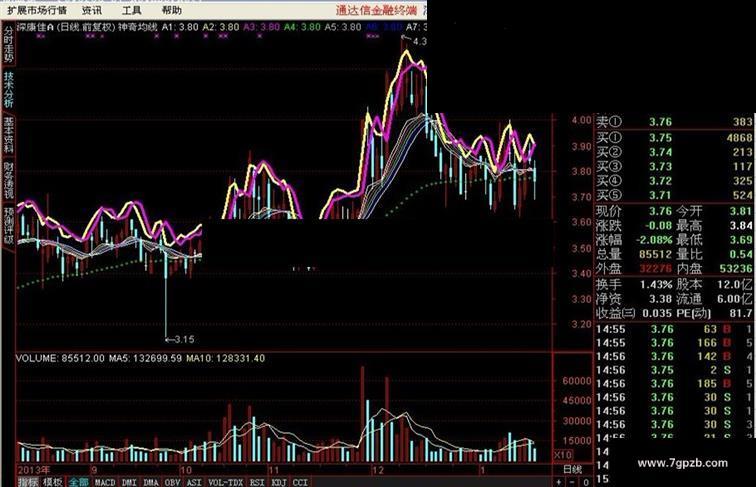
Task: Click the 买④ bid row priced 3.72
Action: coord(674,181)
